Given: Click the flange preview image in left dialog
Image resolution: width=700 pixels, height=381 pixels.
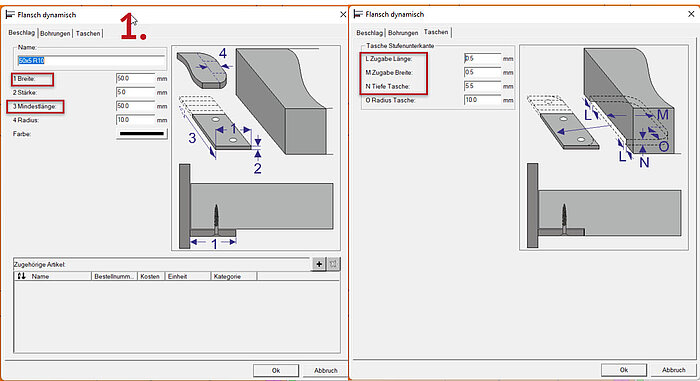Looking at the screenshot, I should coord(256,147).
